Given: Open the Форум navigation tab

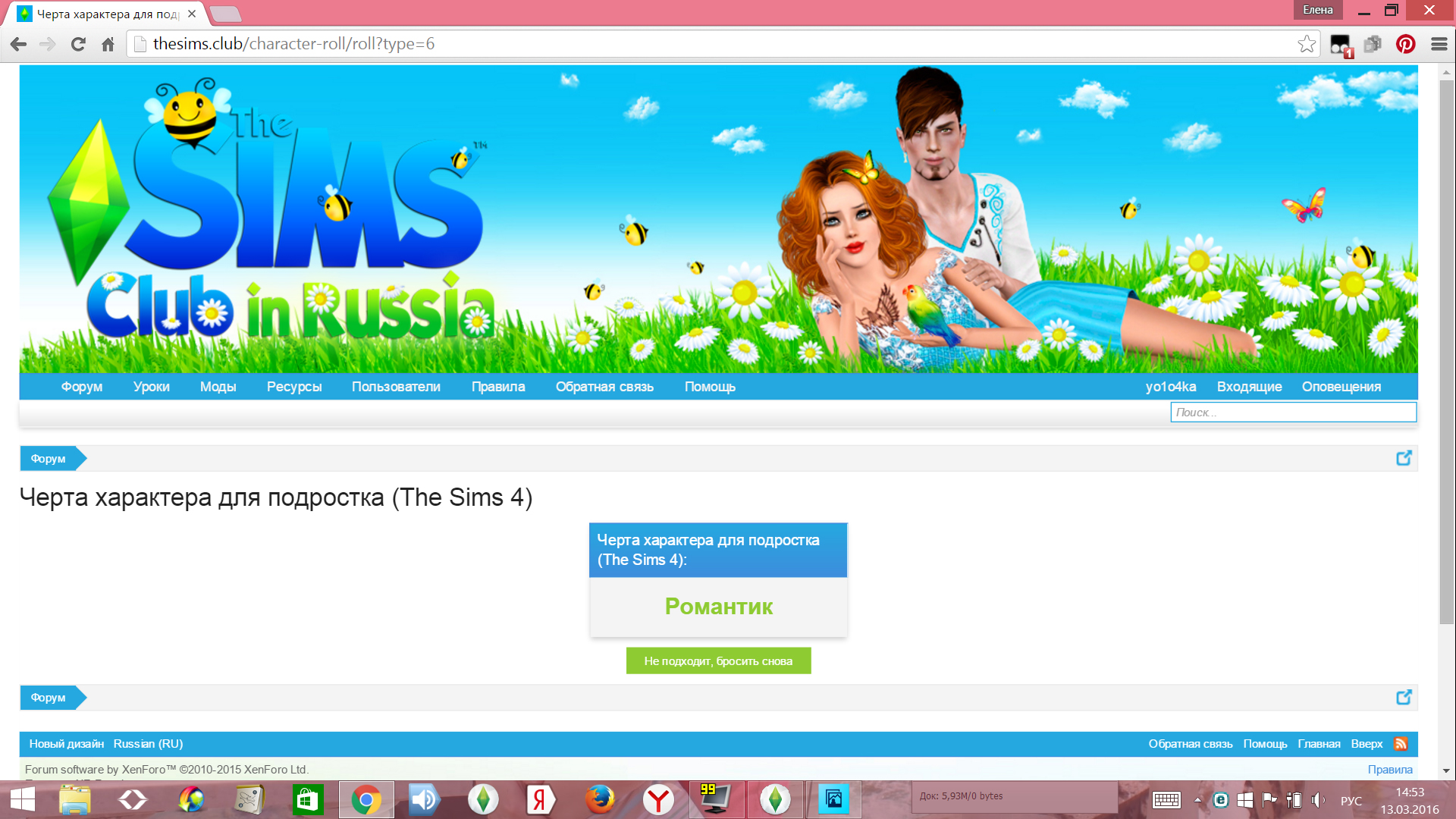Looking at the screenshot, I should pyautogui.click(x=82, y=387).
